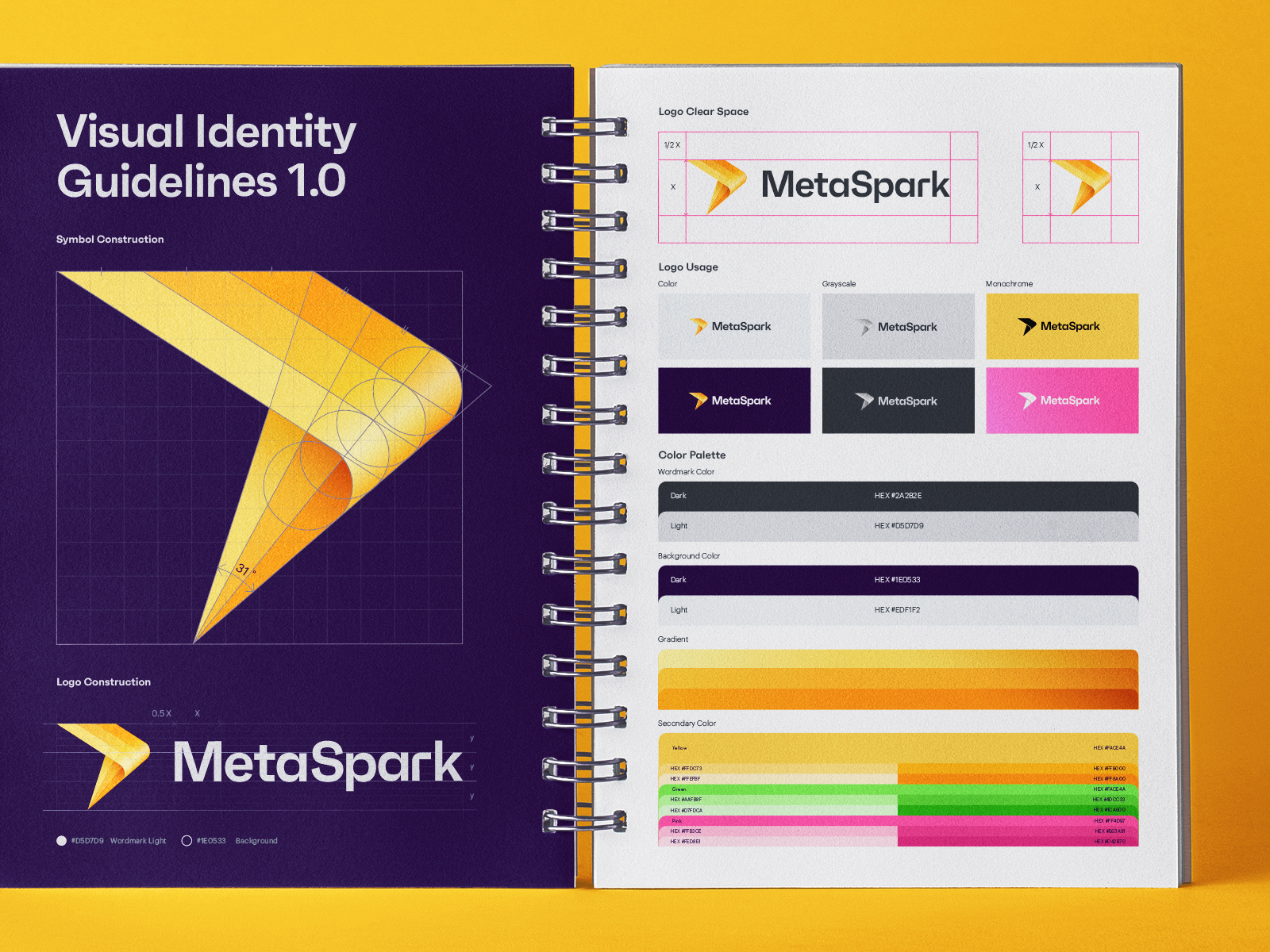Screen dimensions: 1270x952
Task: Expand the Color Palette section
Action: pyautogui.click(x=691, y=455)
